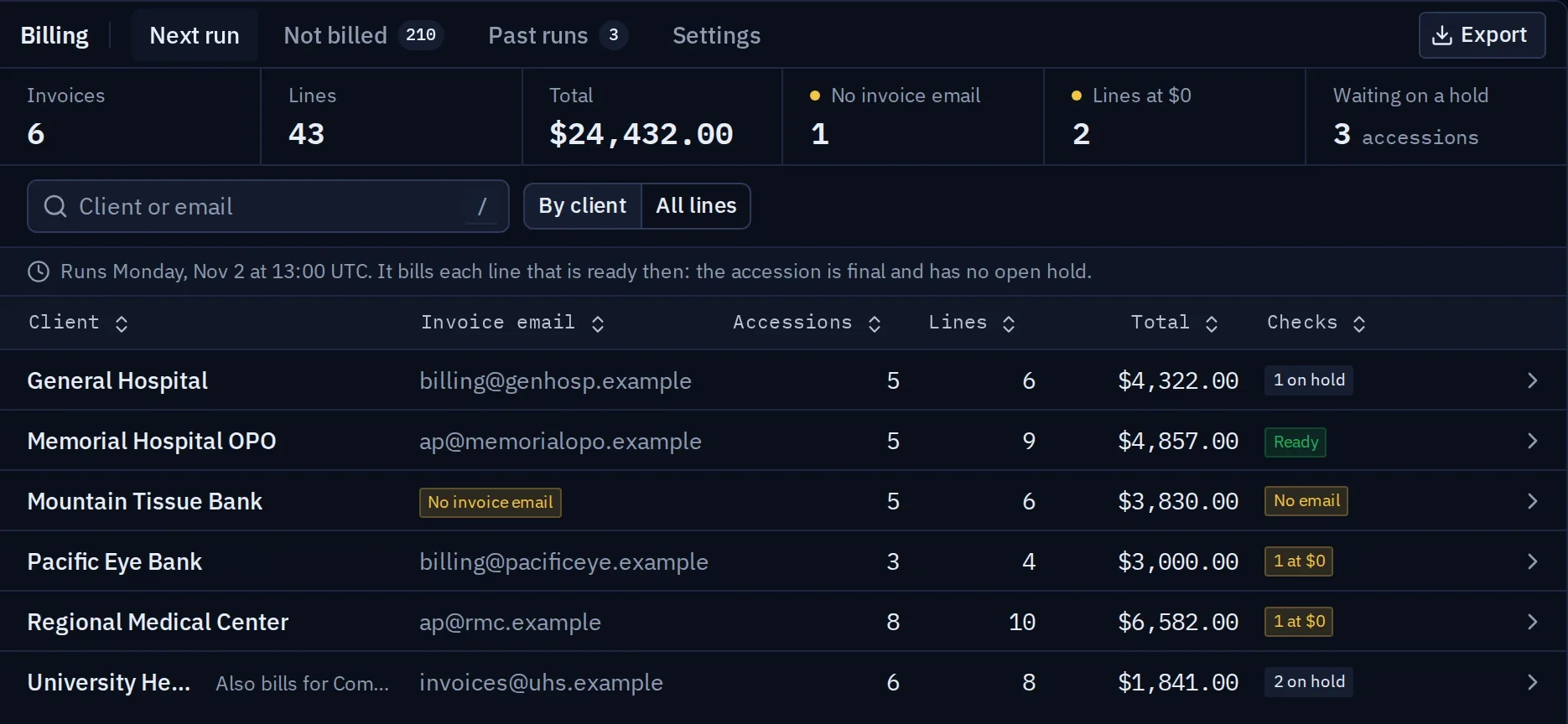Image resolution: width=1568 pixels, height=724 pixels.
Task: Click the No email check badge
Action: (x=1306, y=501)
